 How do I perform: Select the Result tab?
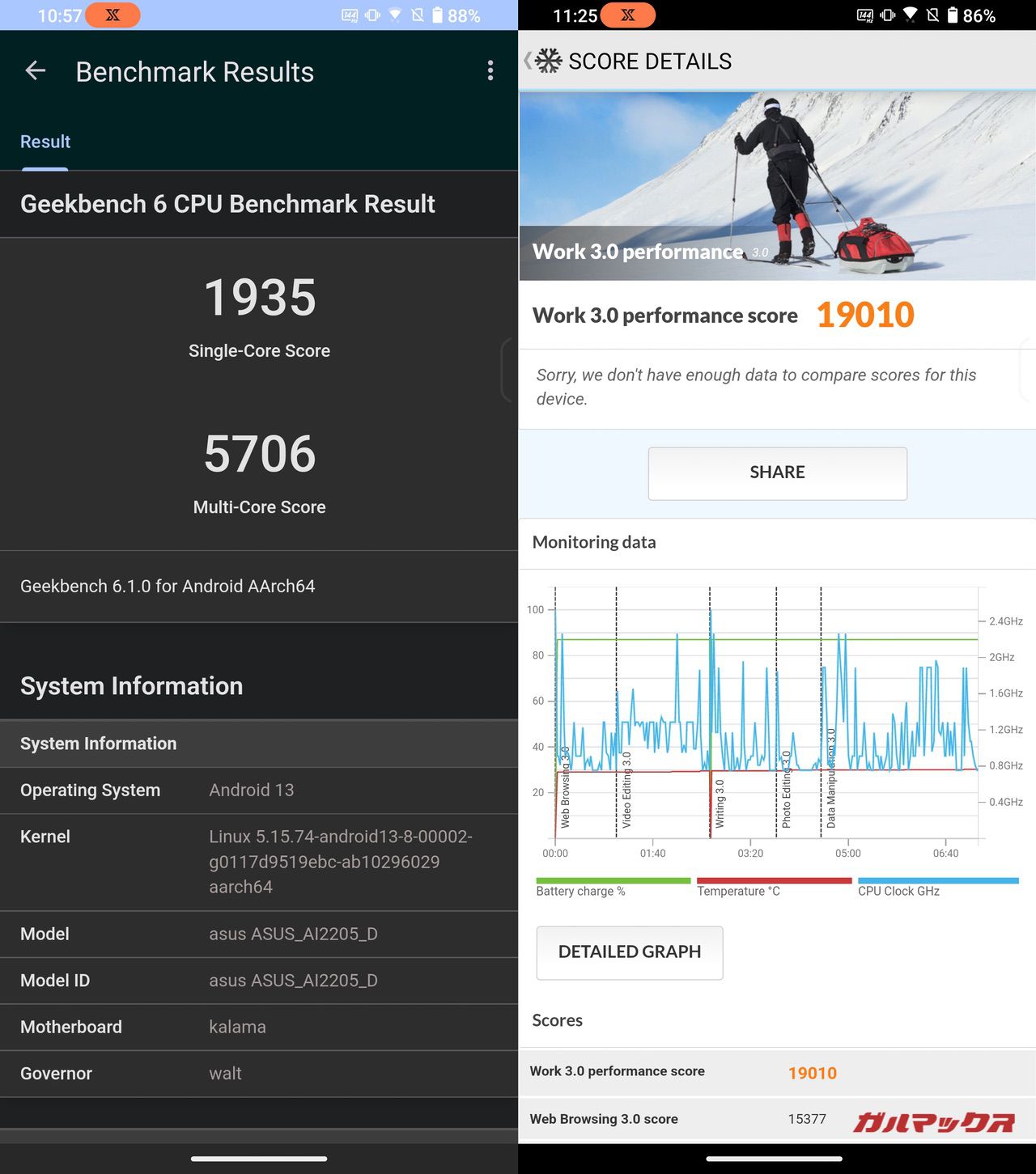tap(45, 142)
